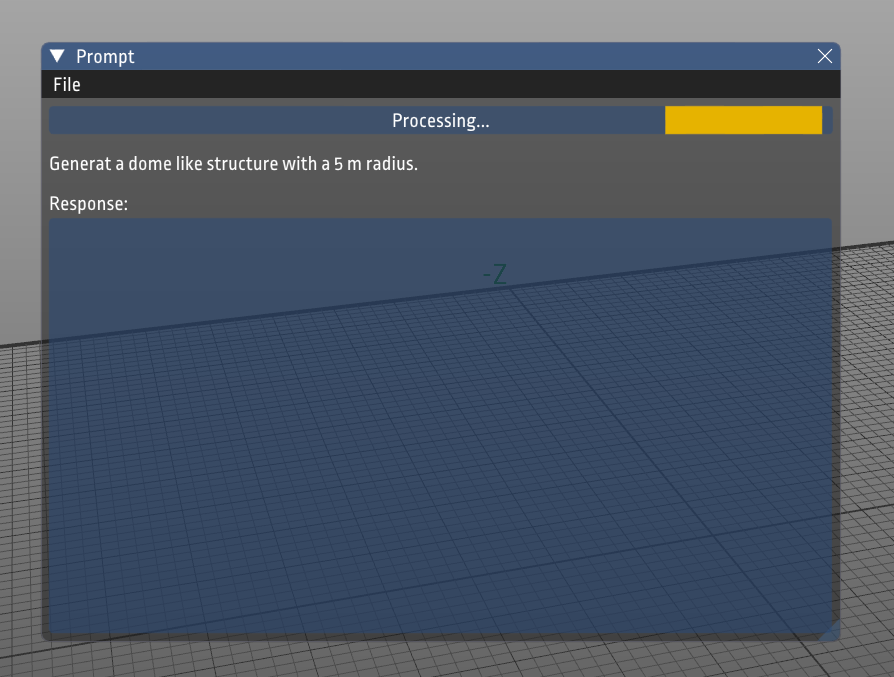Click the Prompt title text
The image size is (894, 677).
(105, 56)
